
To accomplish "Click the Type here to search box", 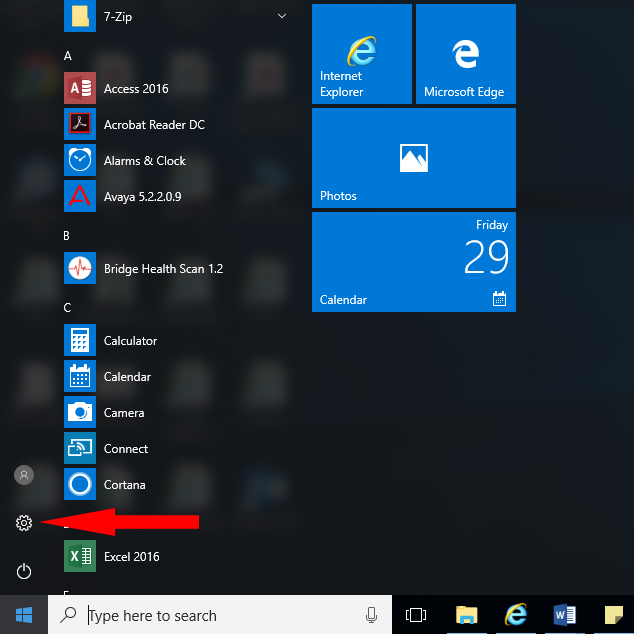I will point(220,615).
